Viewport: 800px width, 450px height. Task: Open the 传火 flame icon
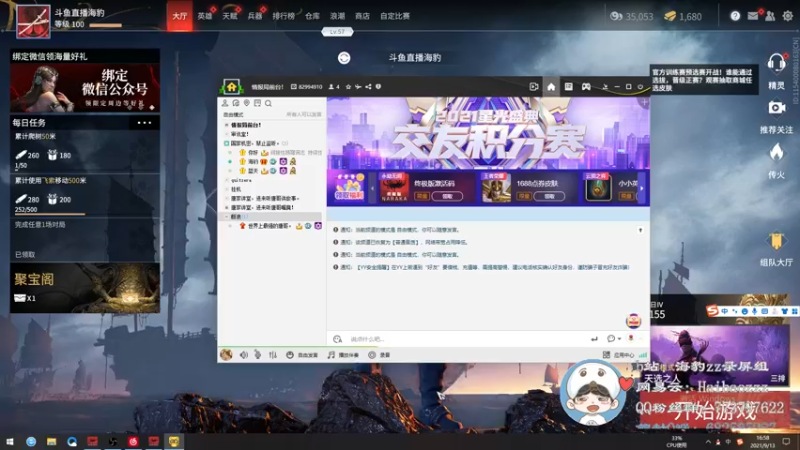[x=776, y=152]
